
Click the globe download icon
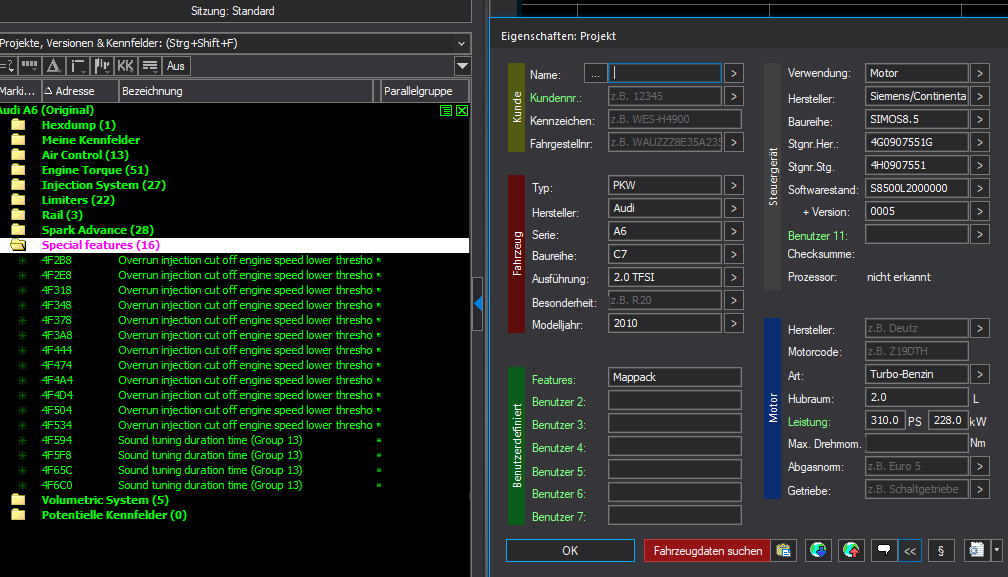[818, 550]
